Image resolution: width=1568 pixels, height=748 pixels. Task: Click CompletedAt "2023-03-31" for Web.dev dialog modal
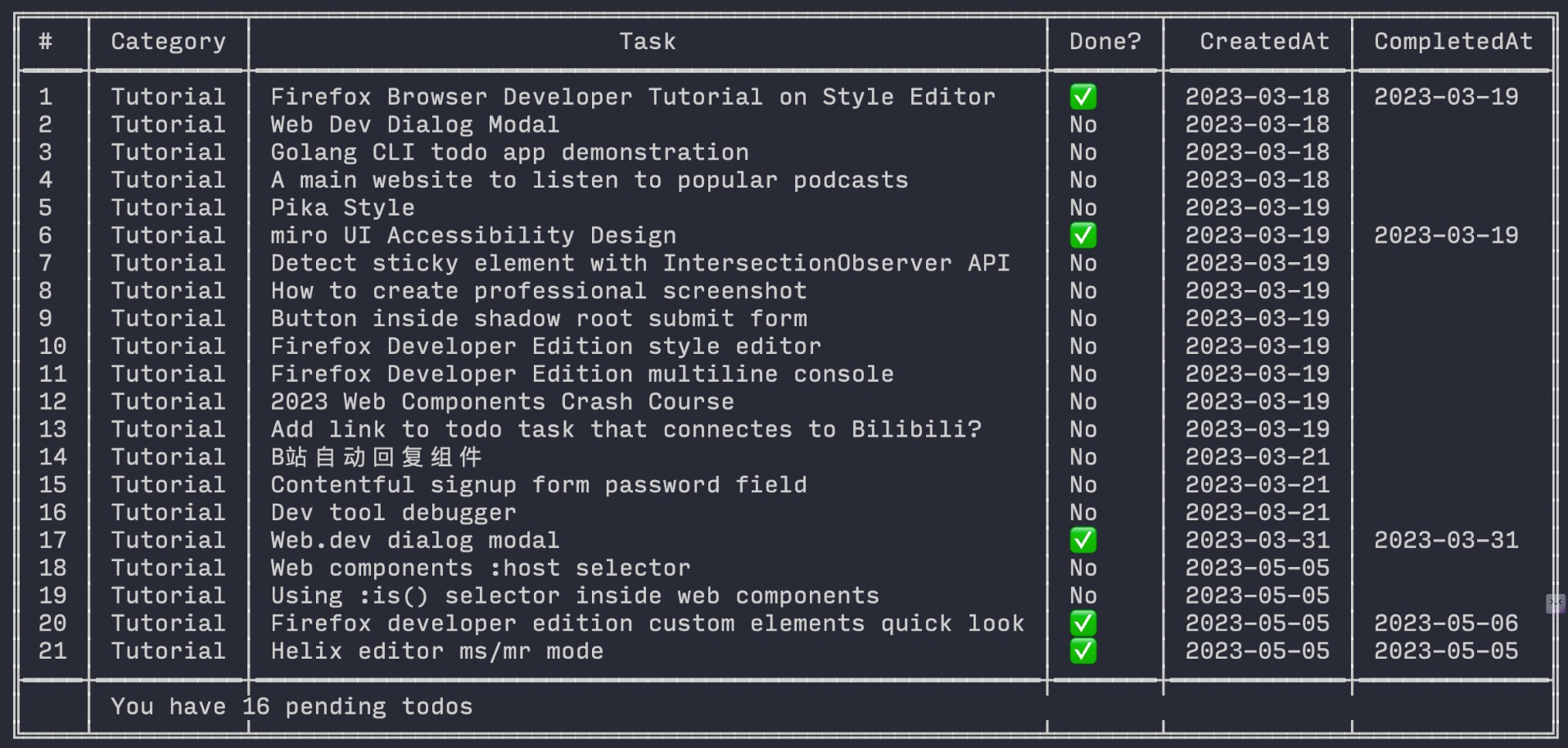1446,540
